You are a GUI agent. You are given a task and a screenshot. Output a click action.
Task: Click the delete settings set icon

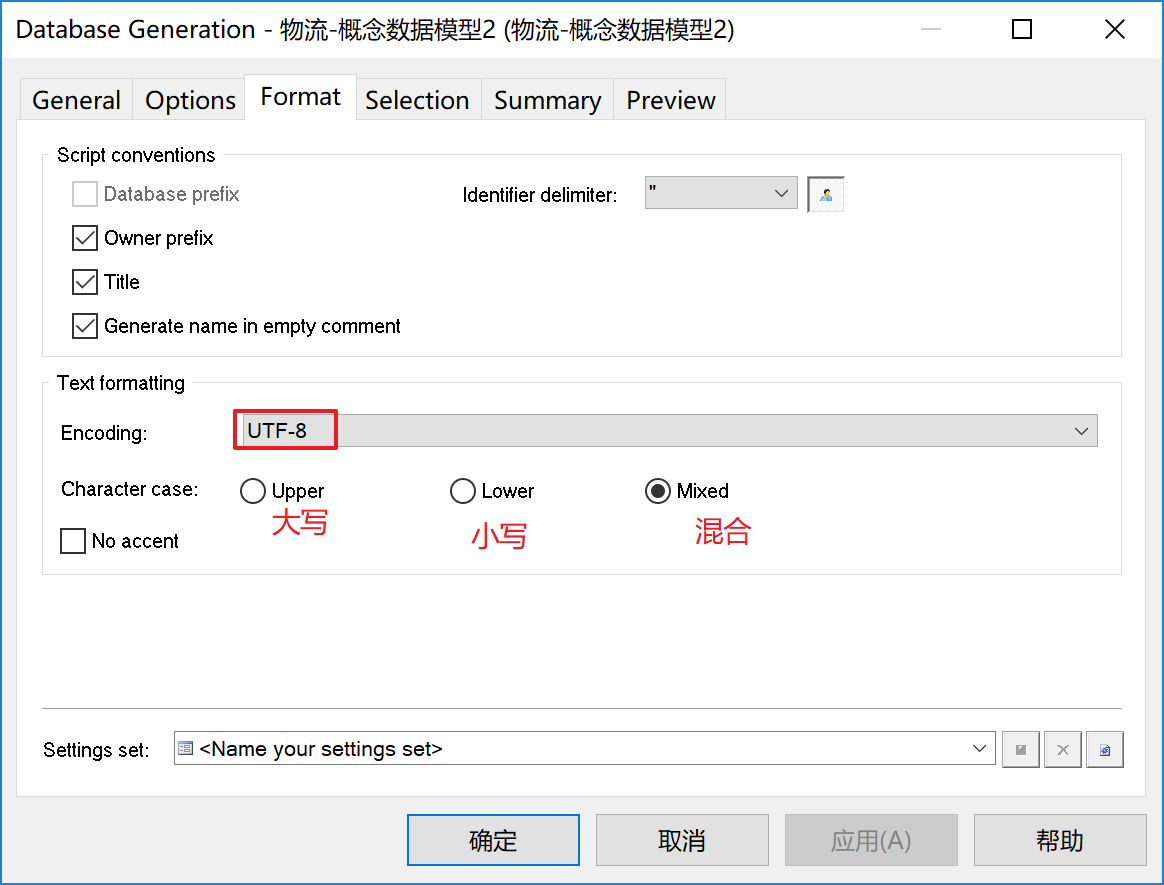click(1062, 750)
